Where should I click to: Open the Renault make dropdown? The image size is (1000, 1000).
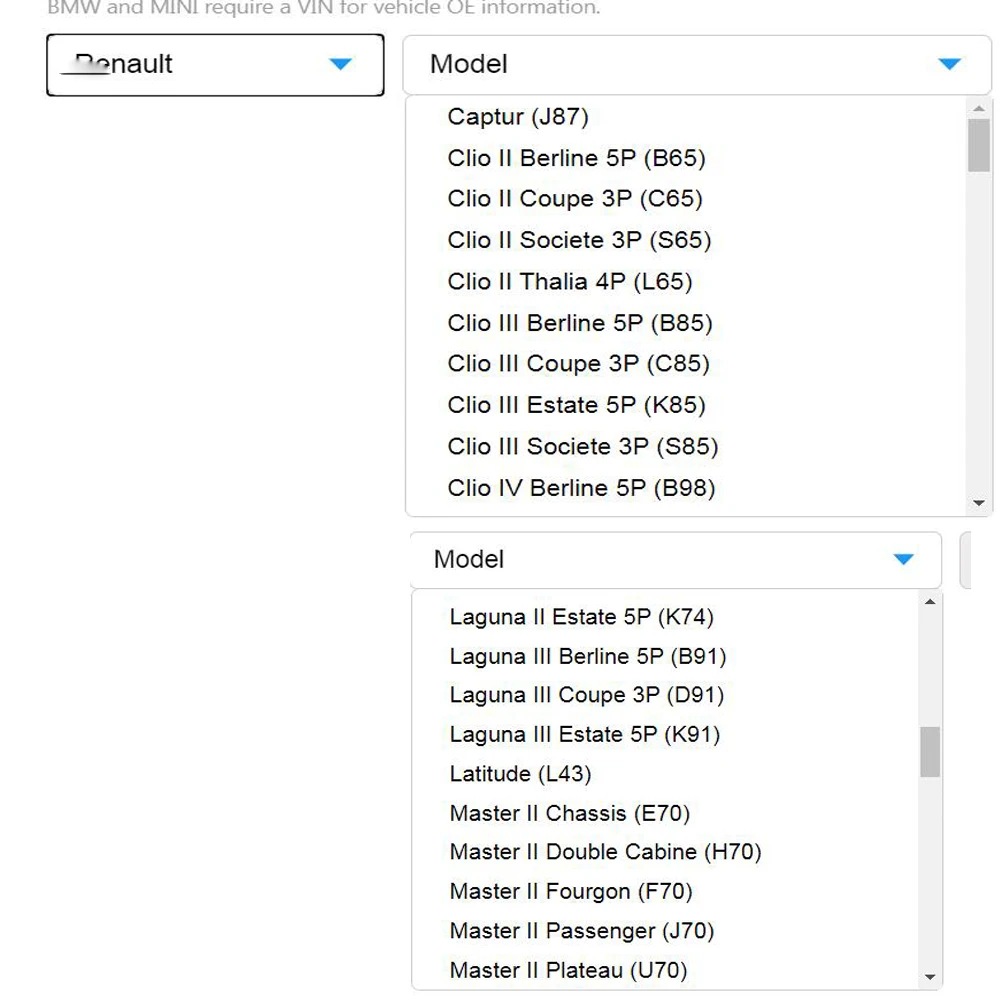[215, 65]
